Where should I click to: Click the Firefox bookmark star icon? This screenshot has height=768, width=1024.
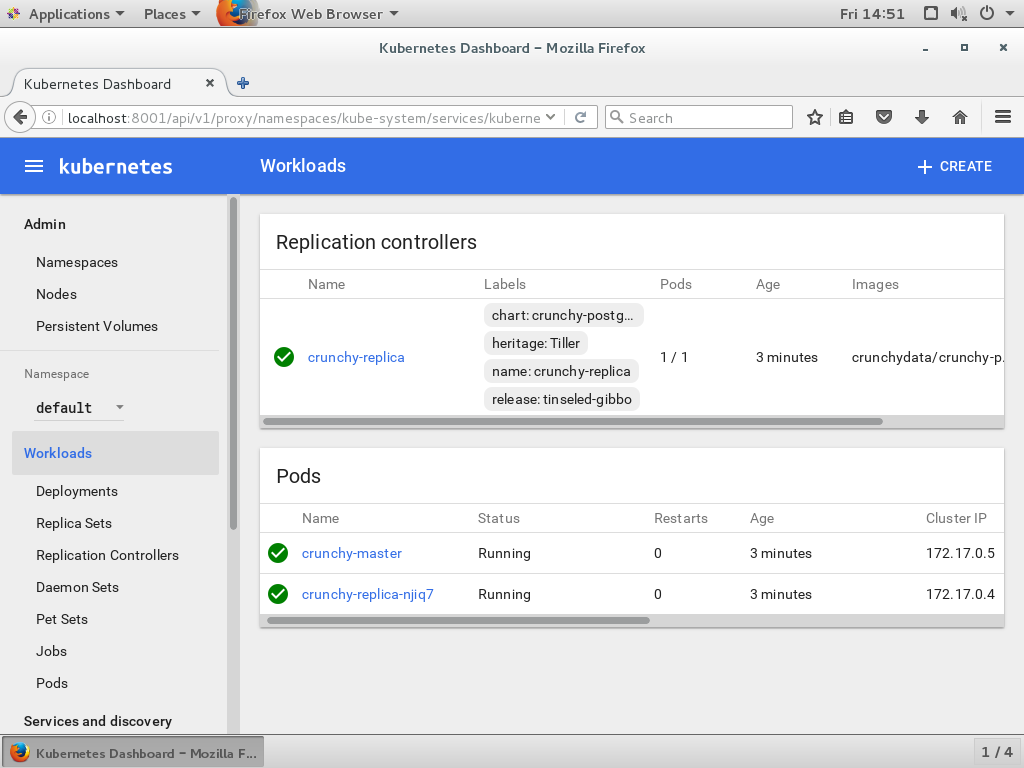pos(815,118)
